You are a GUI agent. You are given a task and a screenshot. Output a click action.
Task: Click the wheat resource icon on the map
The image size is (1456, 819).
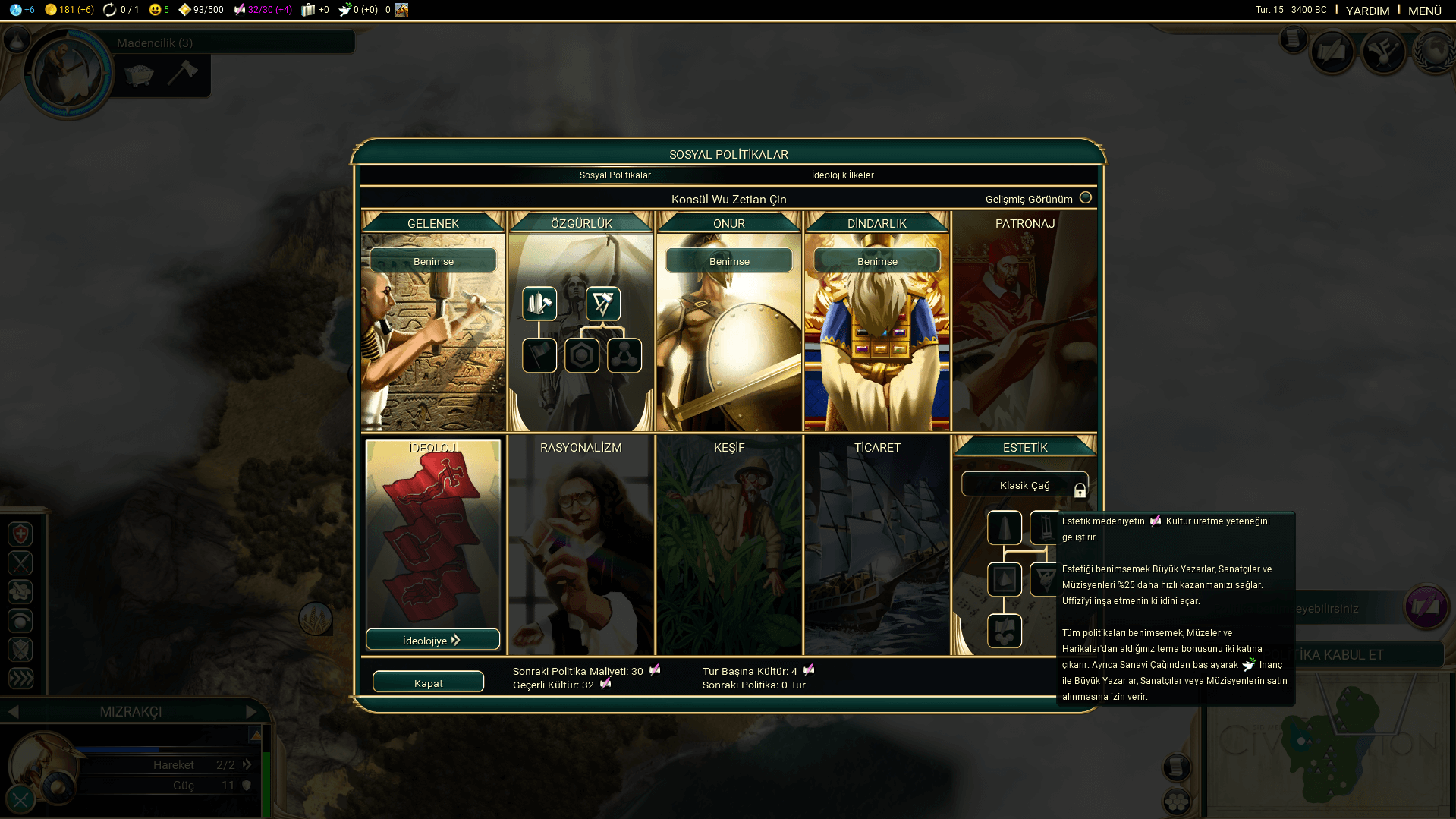315,619
